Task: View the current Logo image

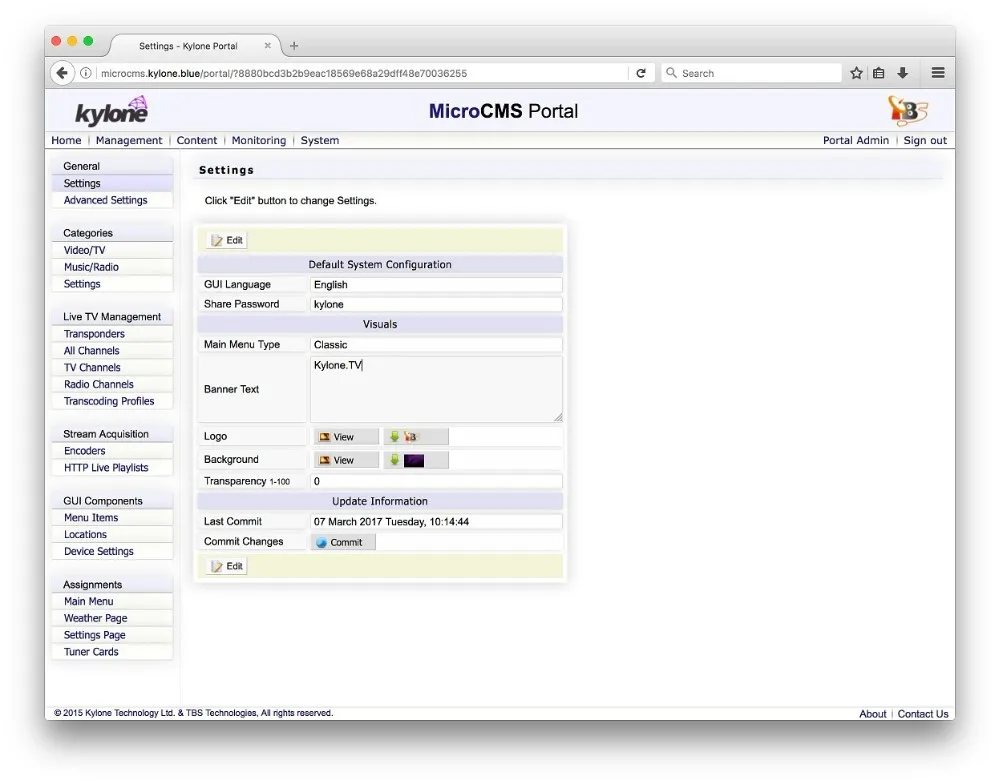Action: coord(346,437)
